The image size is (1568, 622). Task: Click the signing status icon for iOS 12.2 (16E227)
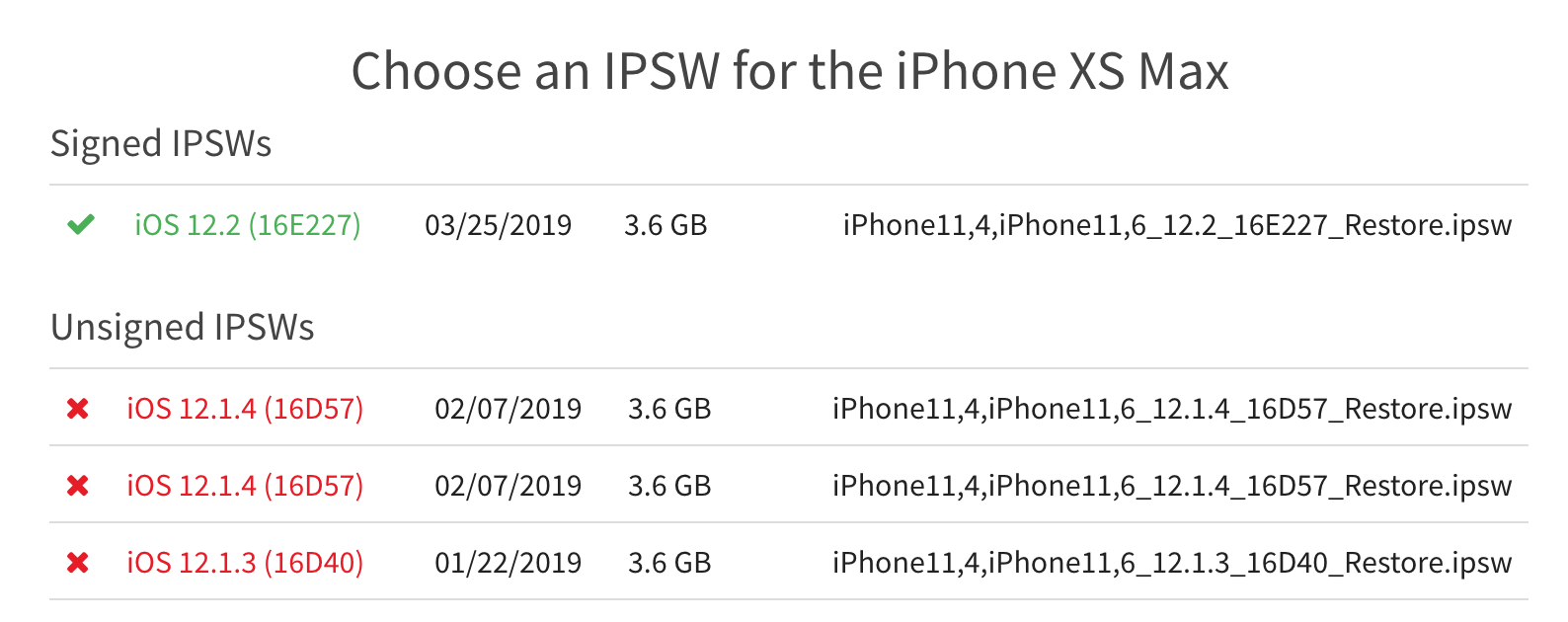click(x=81, y=226)
